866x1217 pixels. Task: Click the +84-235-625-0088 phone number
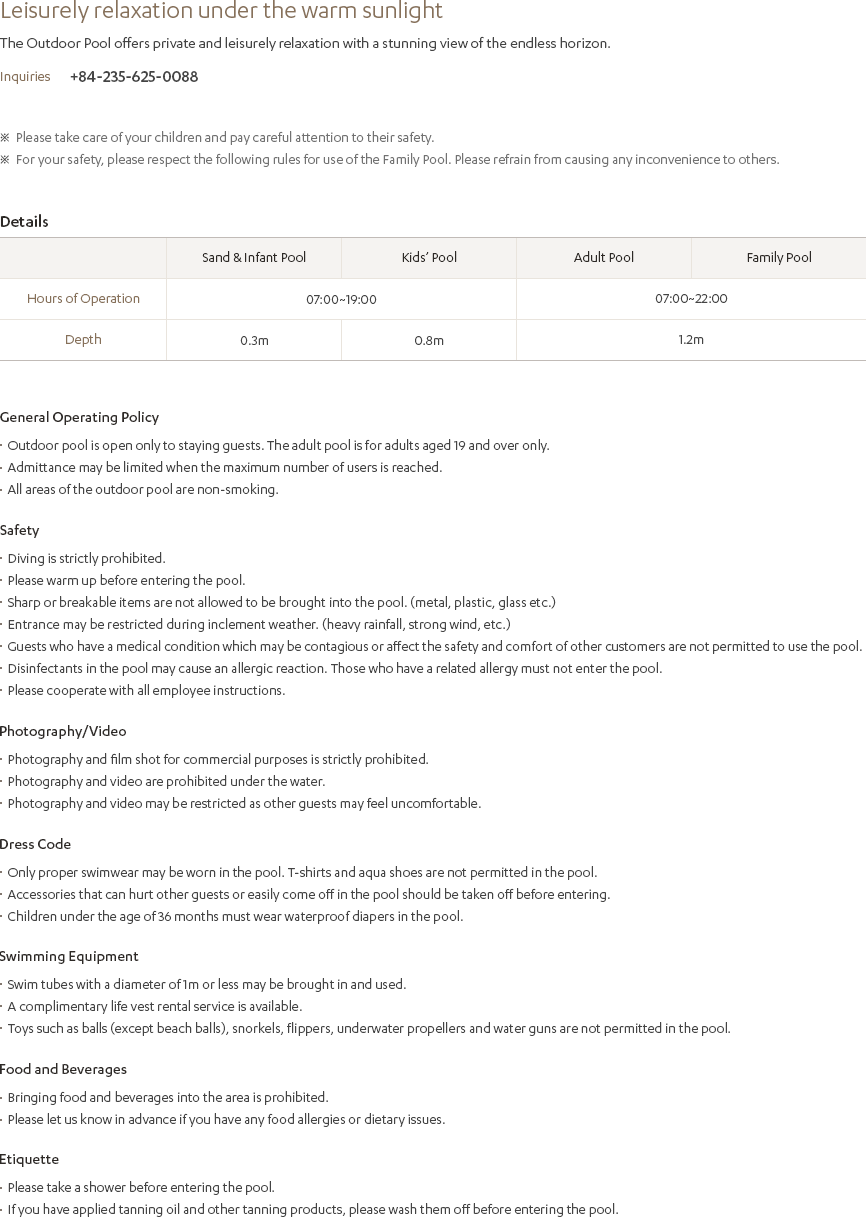click(x=134, y=77)
